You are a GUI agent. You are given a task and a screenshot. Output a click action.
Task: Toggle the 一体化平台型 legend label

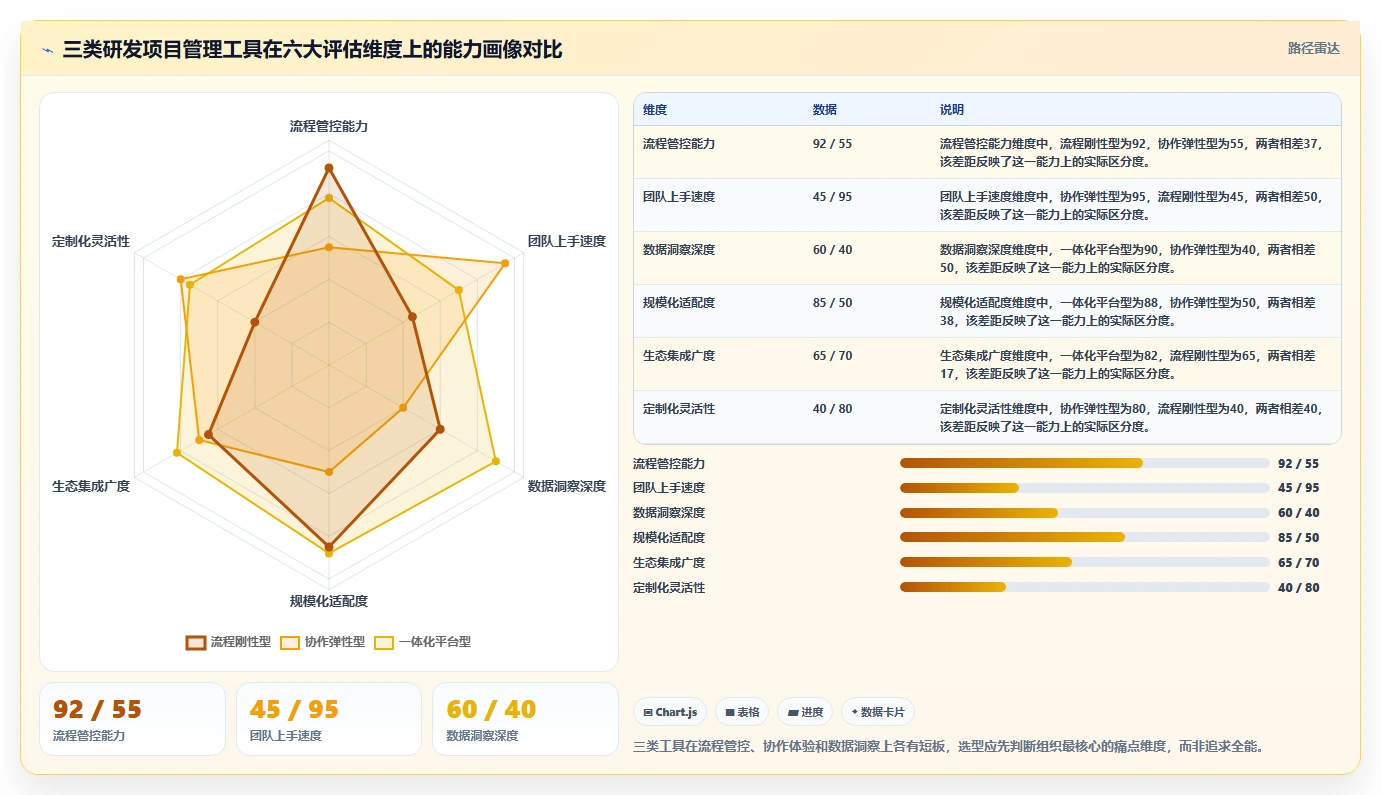tap(434, 642)
